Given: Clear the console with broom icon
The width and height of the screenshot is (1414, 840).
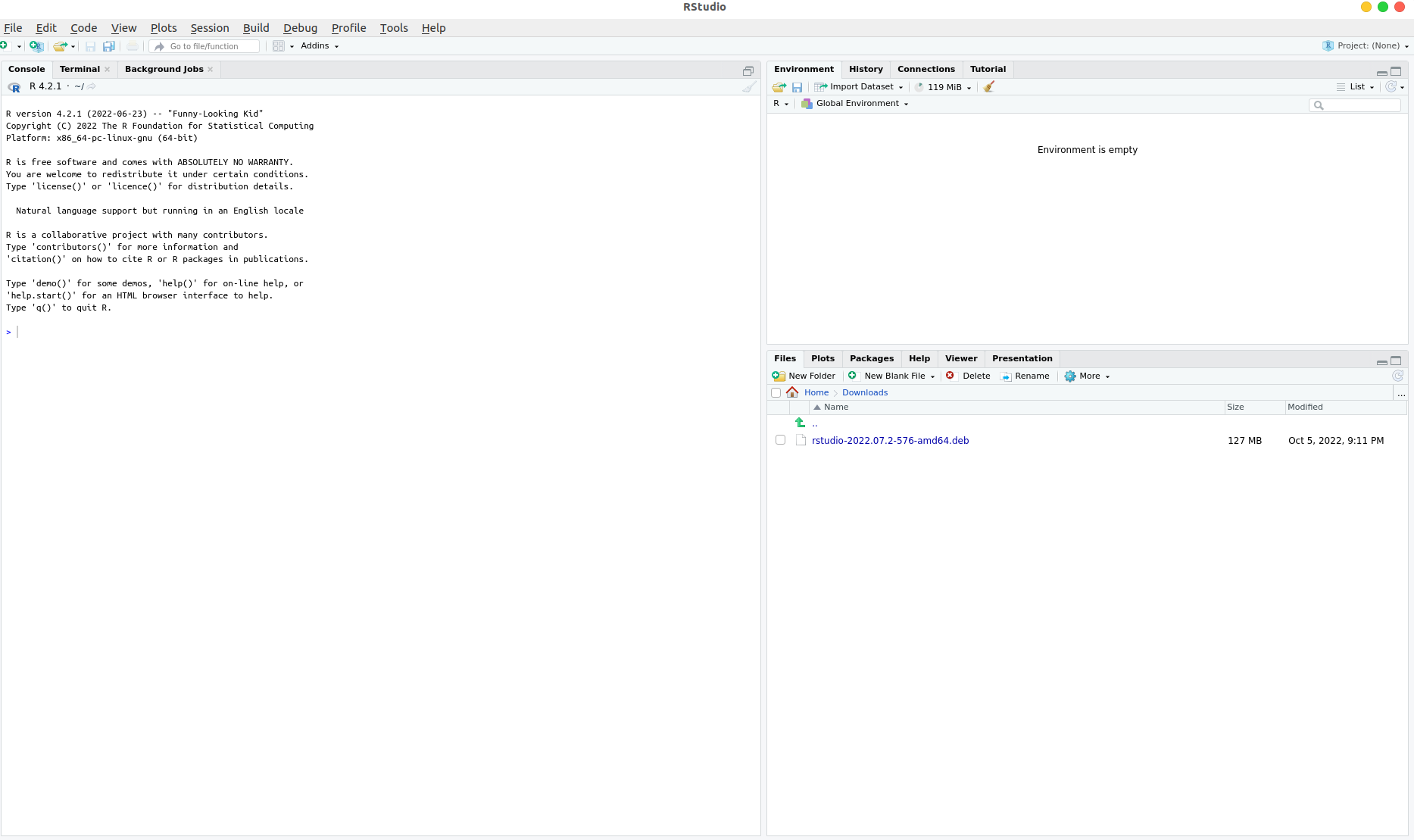Looking at the screenshot, I should [x=749, y=86].
